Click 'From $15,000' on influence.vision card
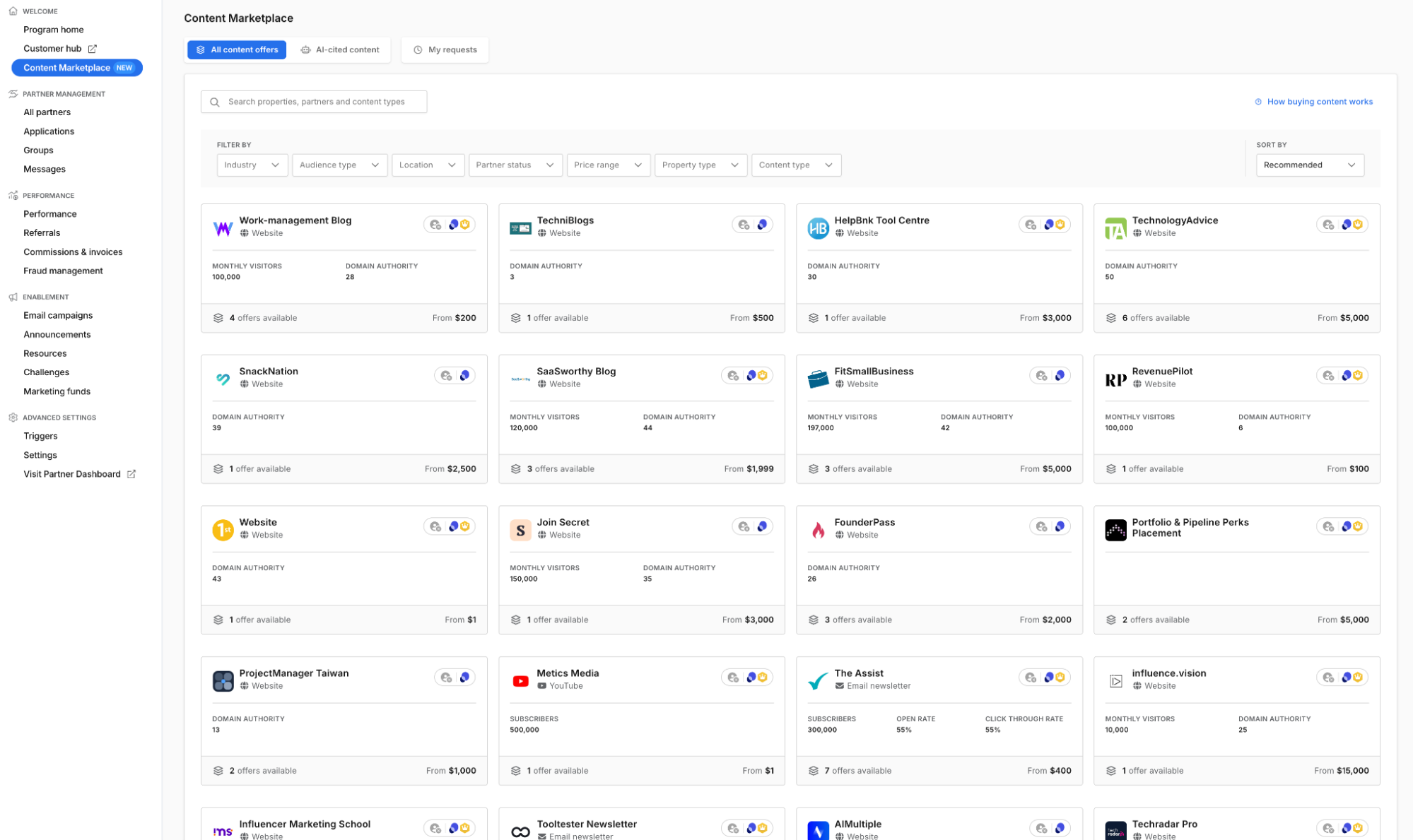 pyautogui.click(x=1341, y=771)
